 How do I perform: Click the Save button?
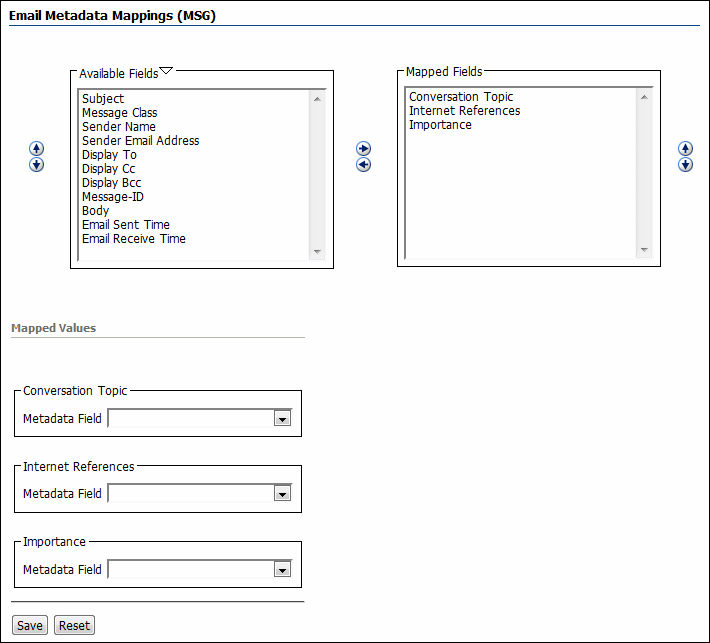tap(30, 625)
